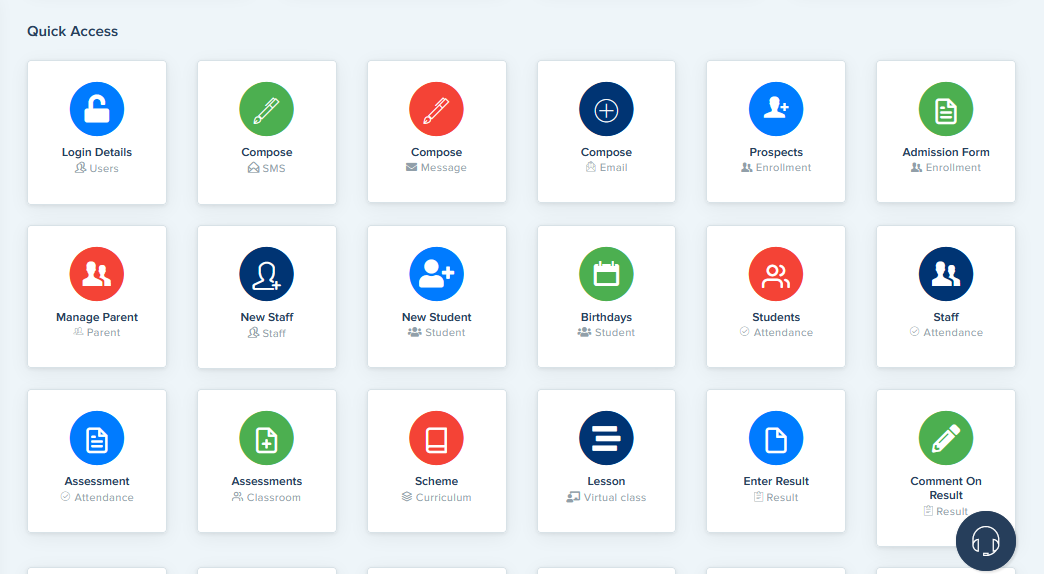Screen dimensions: 1044x574
Task: Open the Admission Form document icon
Action: pos(945,109)
